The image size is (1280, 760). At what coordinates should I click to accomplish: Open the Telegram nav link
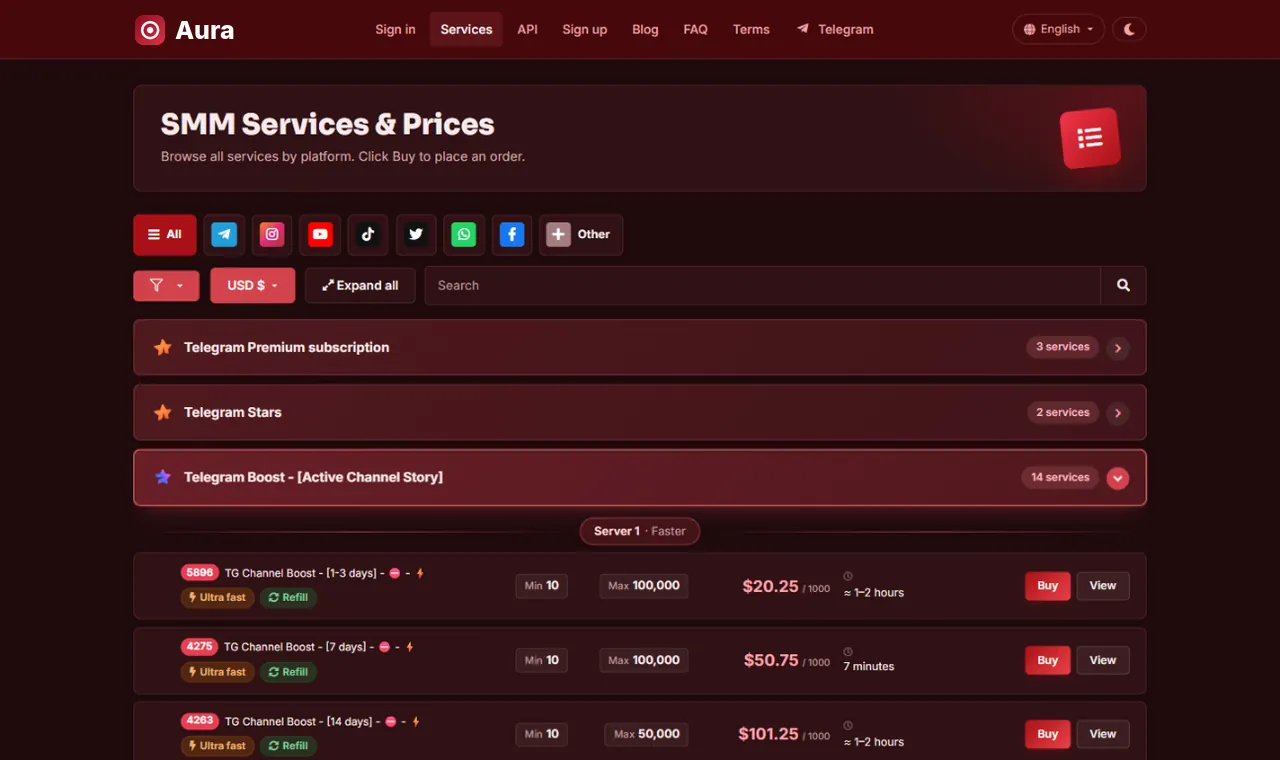(x=835, y=29)
